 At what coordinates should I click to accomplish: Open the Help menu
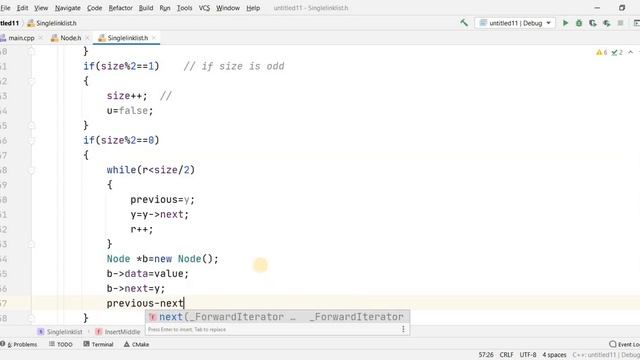pos(253,8)
